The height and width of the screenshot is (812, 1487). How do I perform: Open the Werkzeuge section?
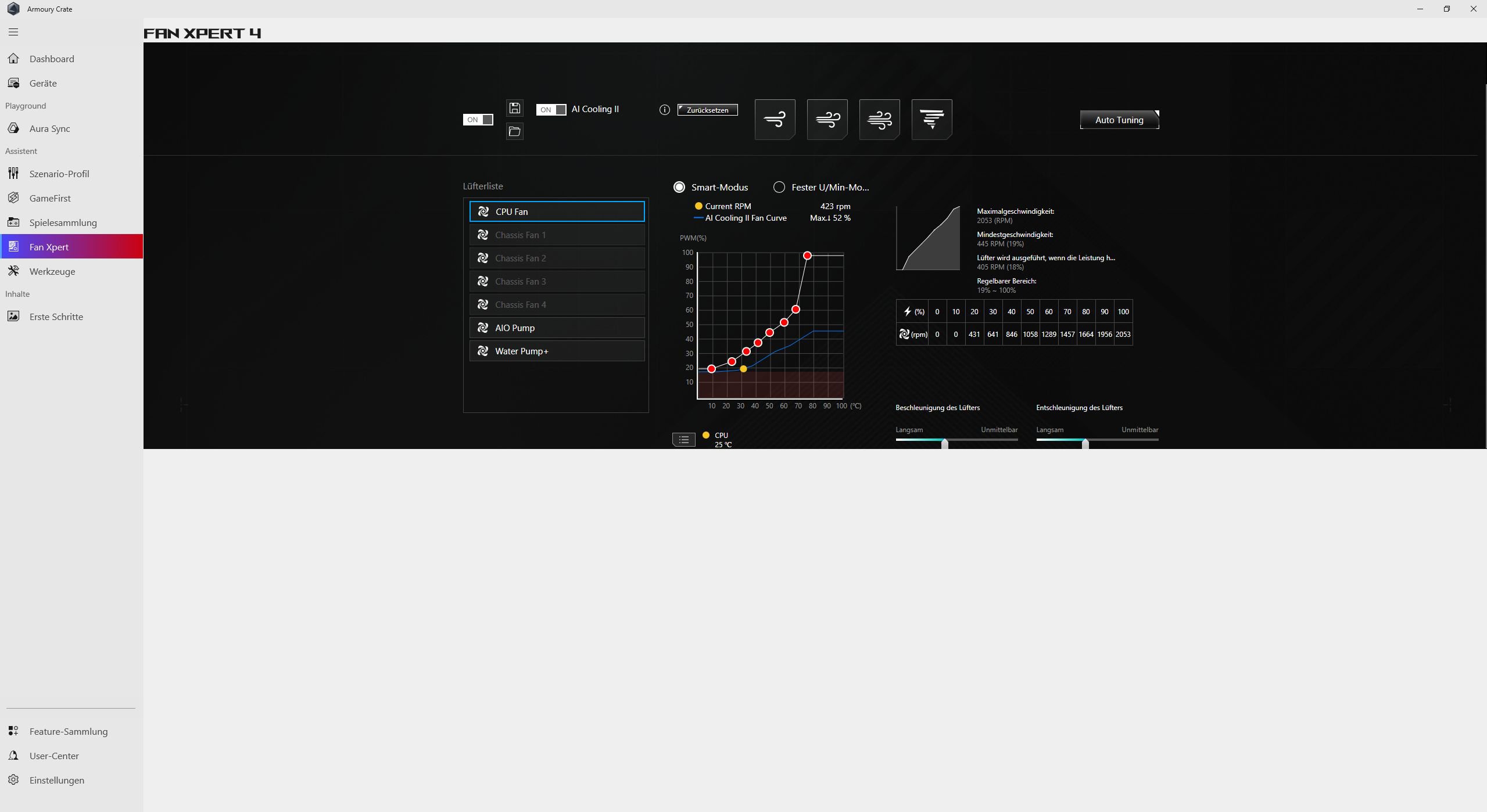52,271
